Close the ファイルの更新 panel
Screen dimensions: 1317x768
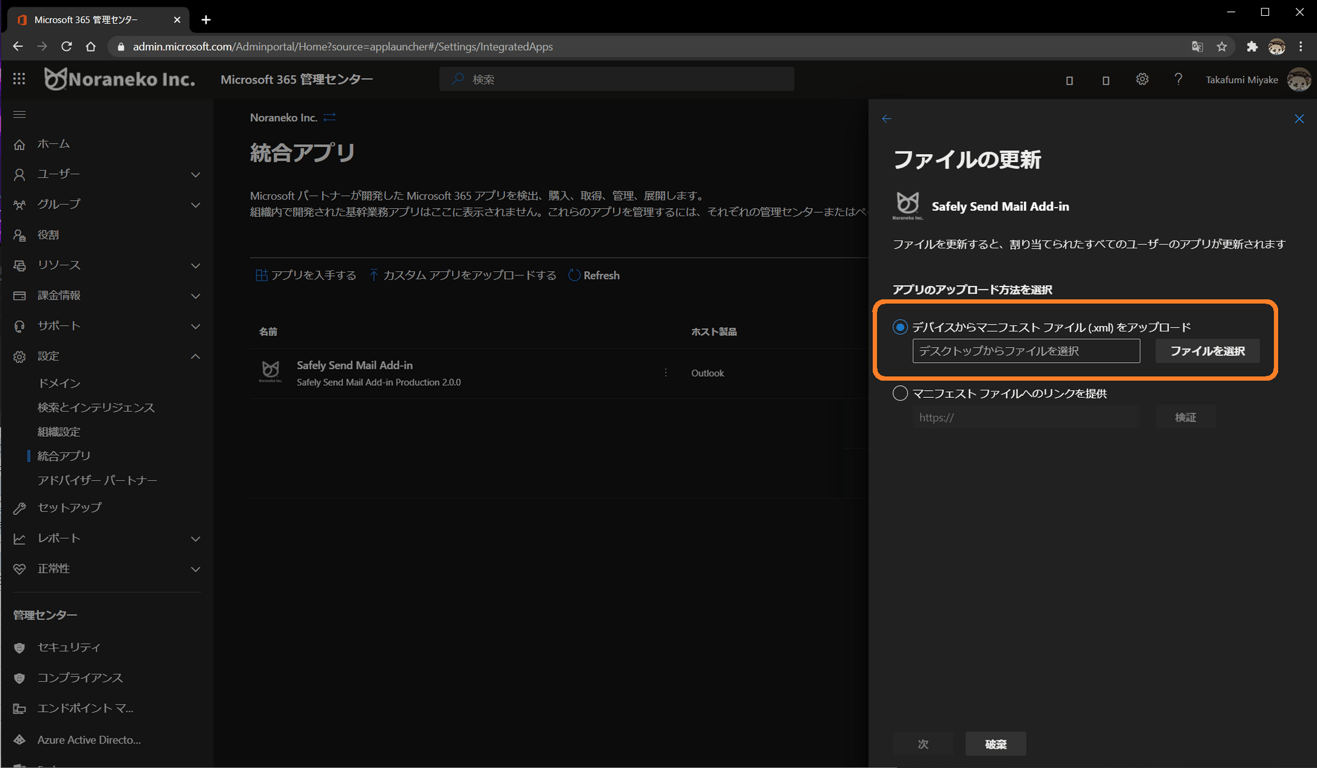[x=1299, y=119]
